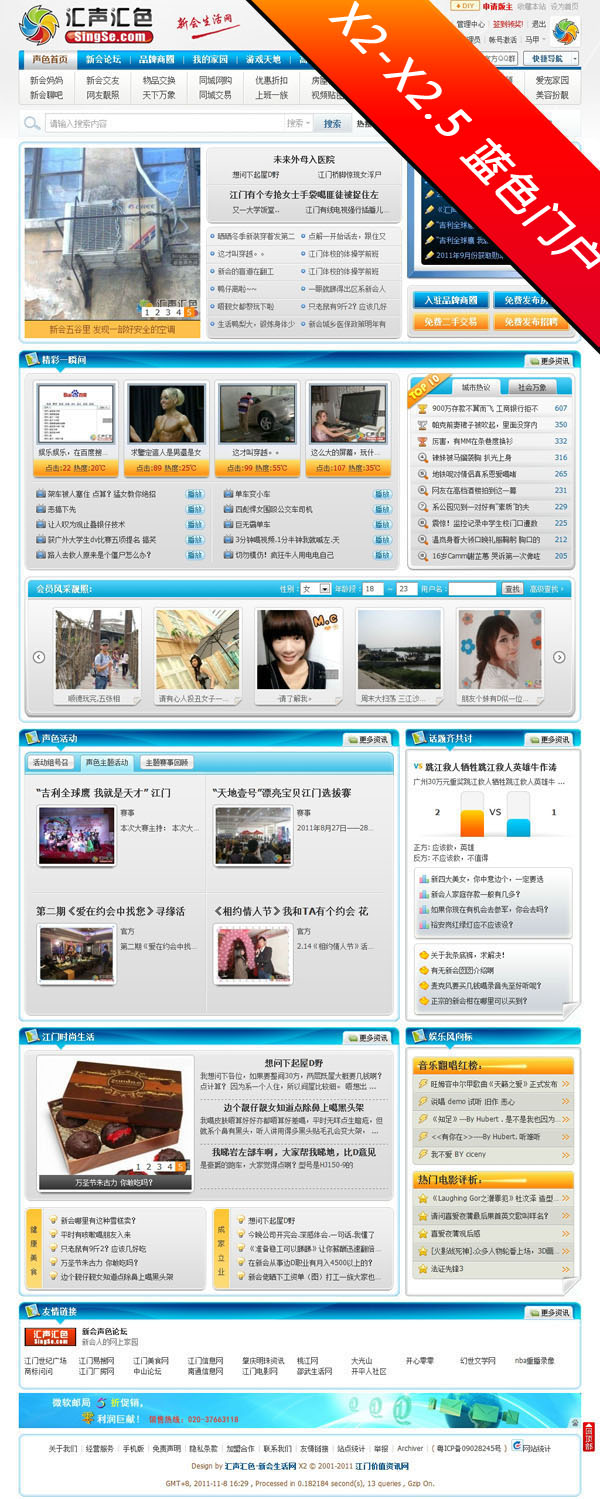Select slide 5 in the top slideshow pager
The image size is (600, 1499).
pyautogui.click(x=190, y=312)
